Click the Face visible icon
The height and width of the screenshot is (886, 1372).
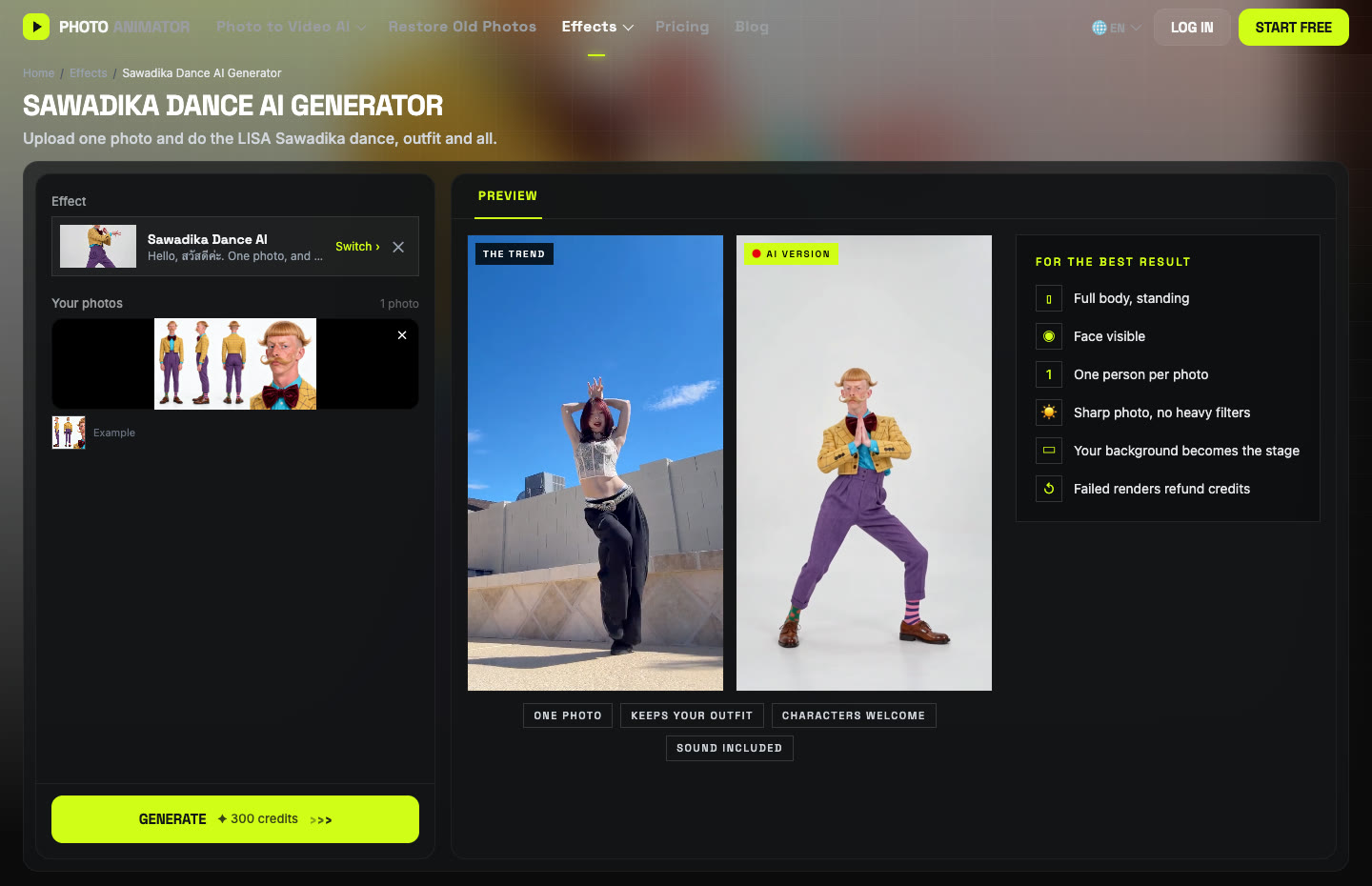point(1049,336)
